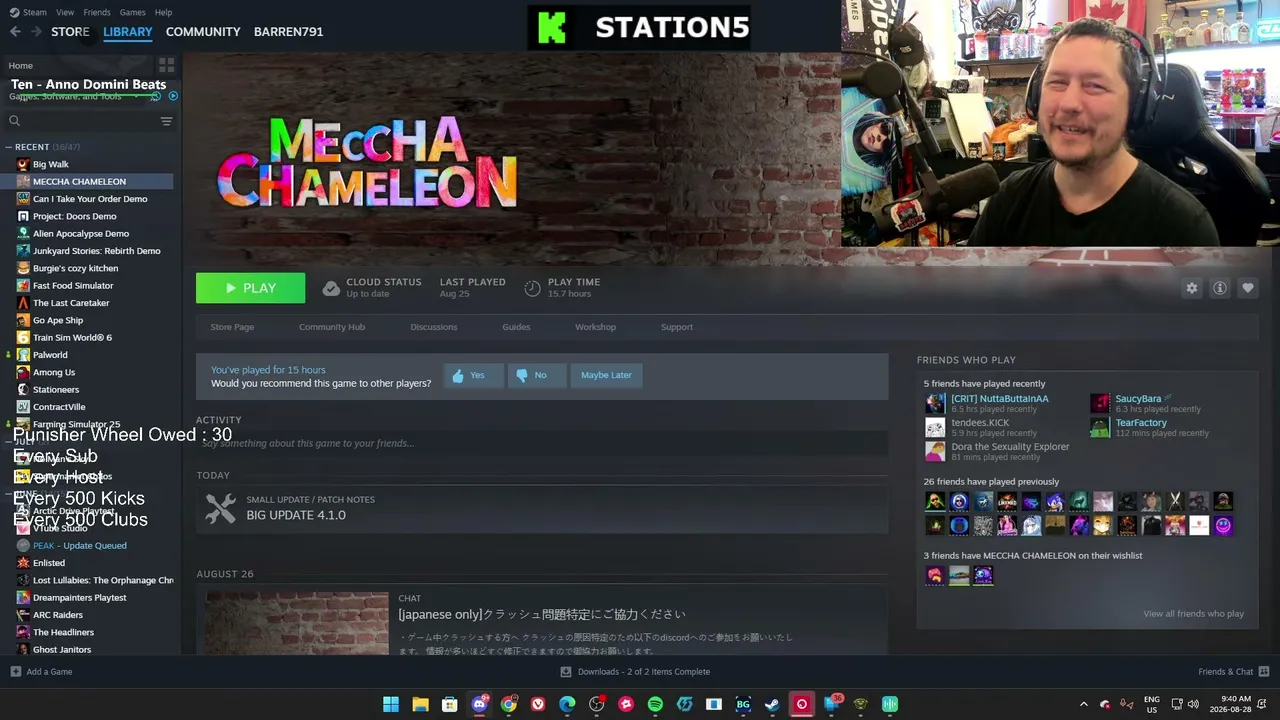1280x720 pixels.
Task: Select ARC Raiders in library
Action: [x=58, y=615]
